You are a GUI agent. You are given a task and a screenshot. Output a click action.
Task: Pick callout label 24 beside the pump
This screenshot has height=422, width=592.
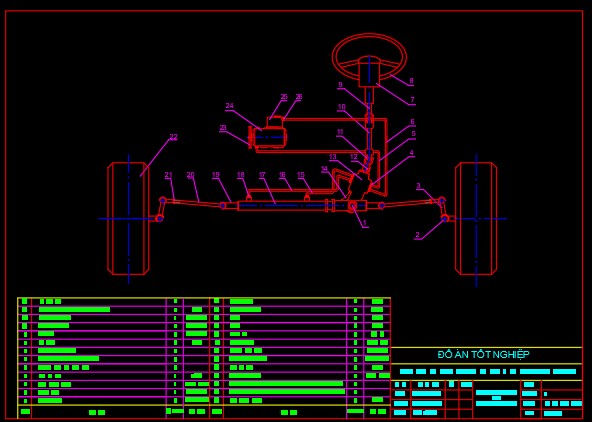(229, 106)
